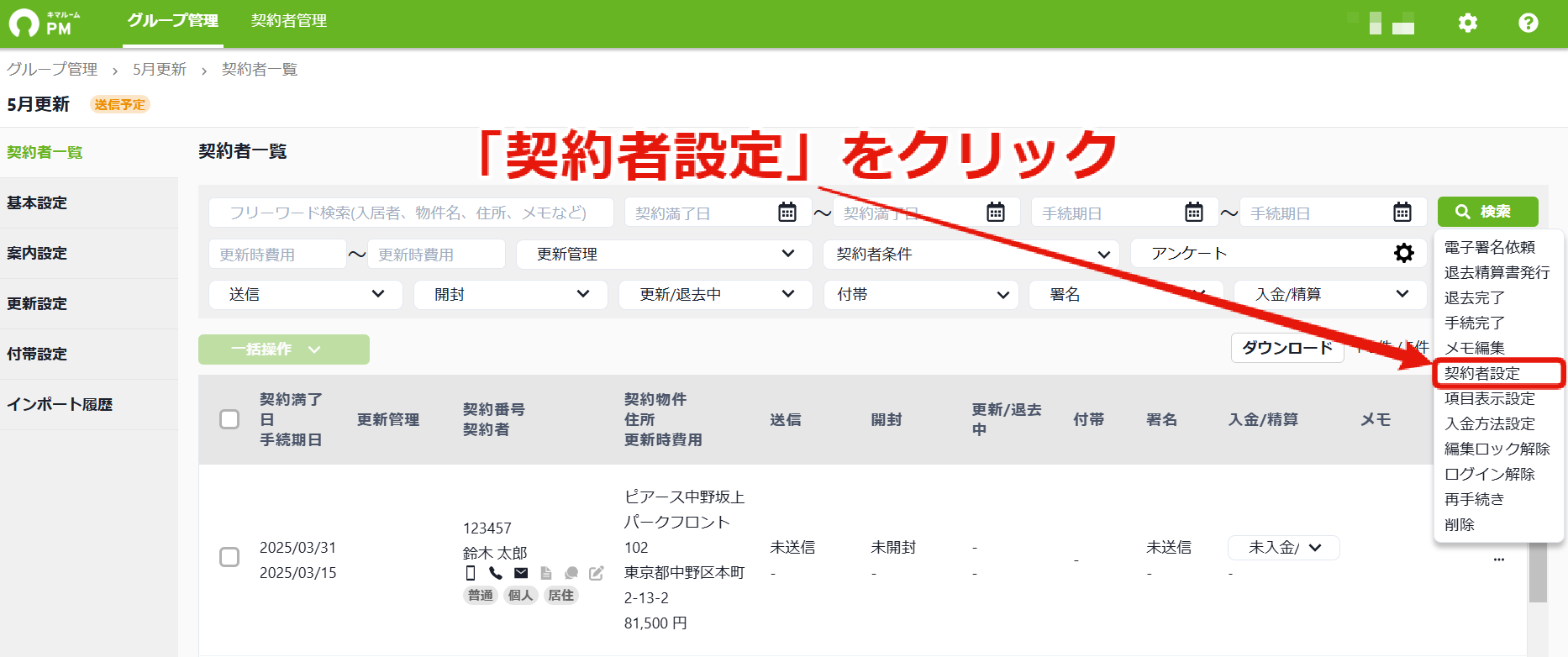Viewport: 1568px width, 657px height.
Task: Select 入金方法設定 from the menu
Action: [x=1490, y=423]
